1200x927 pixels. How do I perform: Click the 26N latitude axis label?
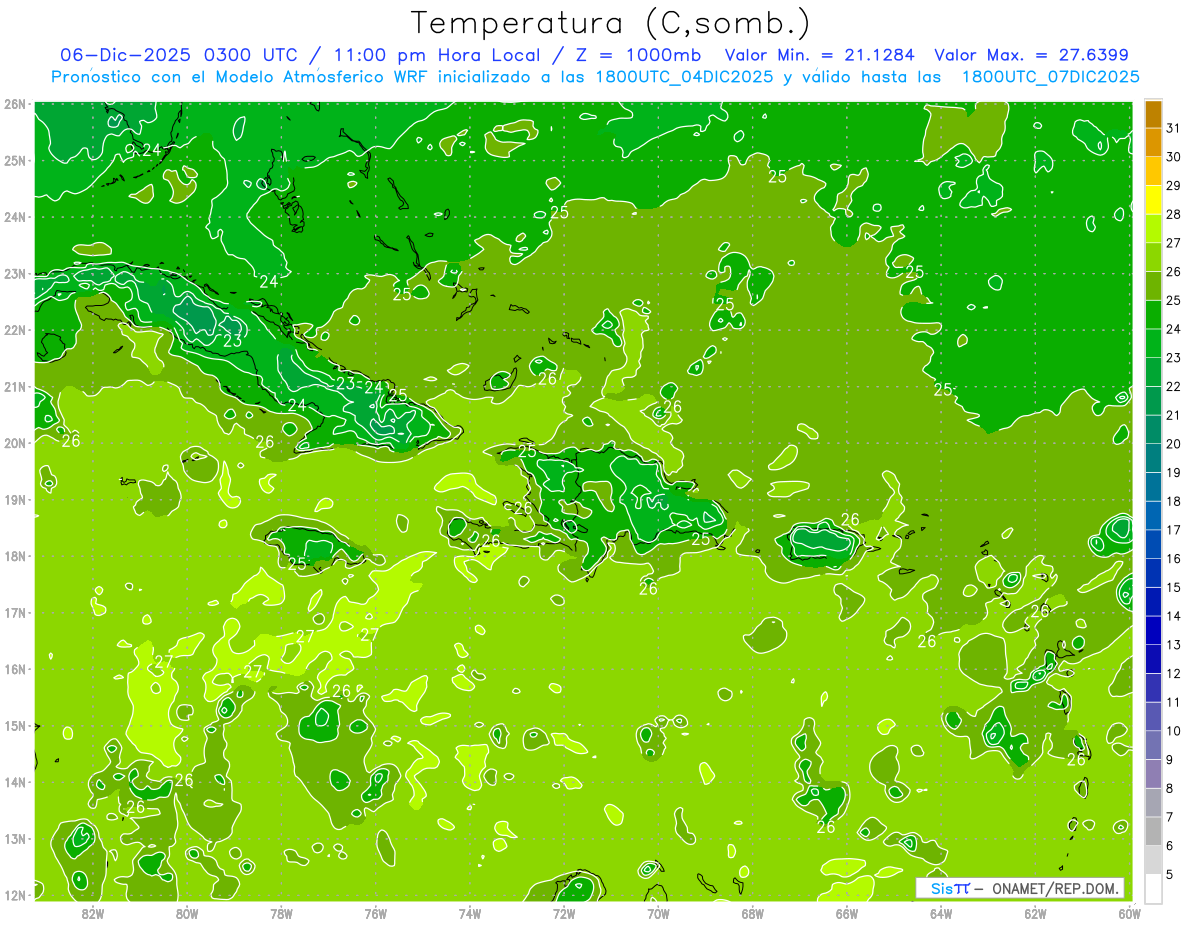pyautogui.click(x=14, y=104)
